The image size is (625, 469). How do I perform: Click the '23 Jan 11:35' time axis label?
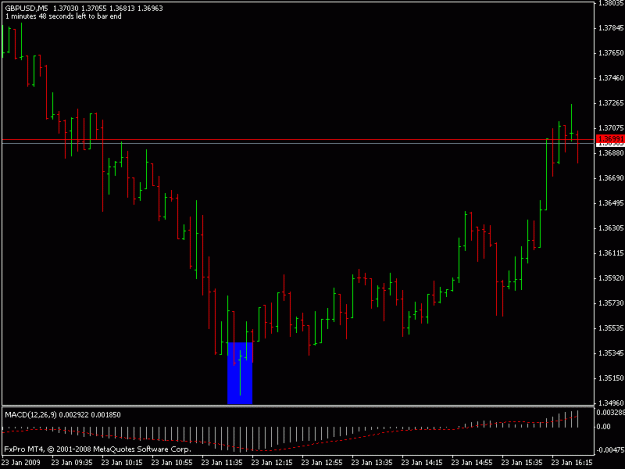pyautogui.click(x=222, y=463)
